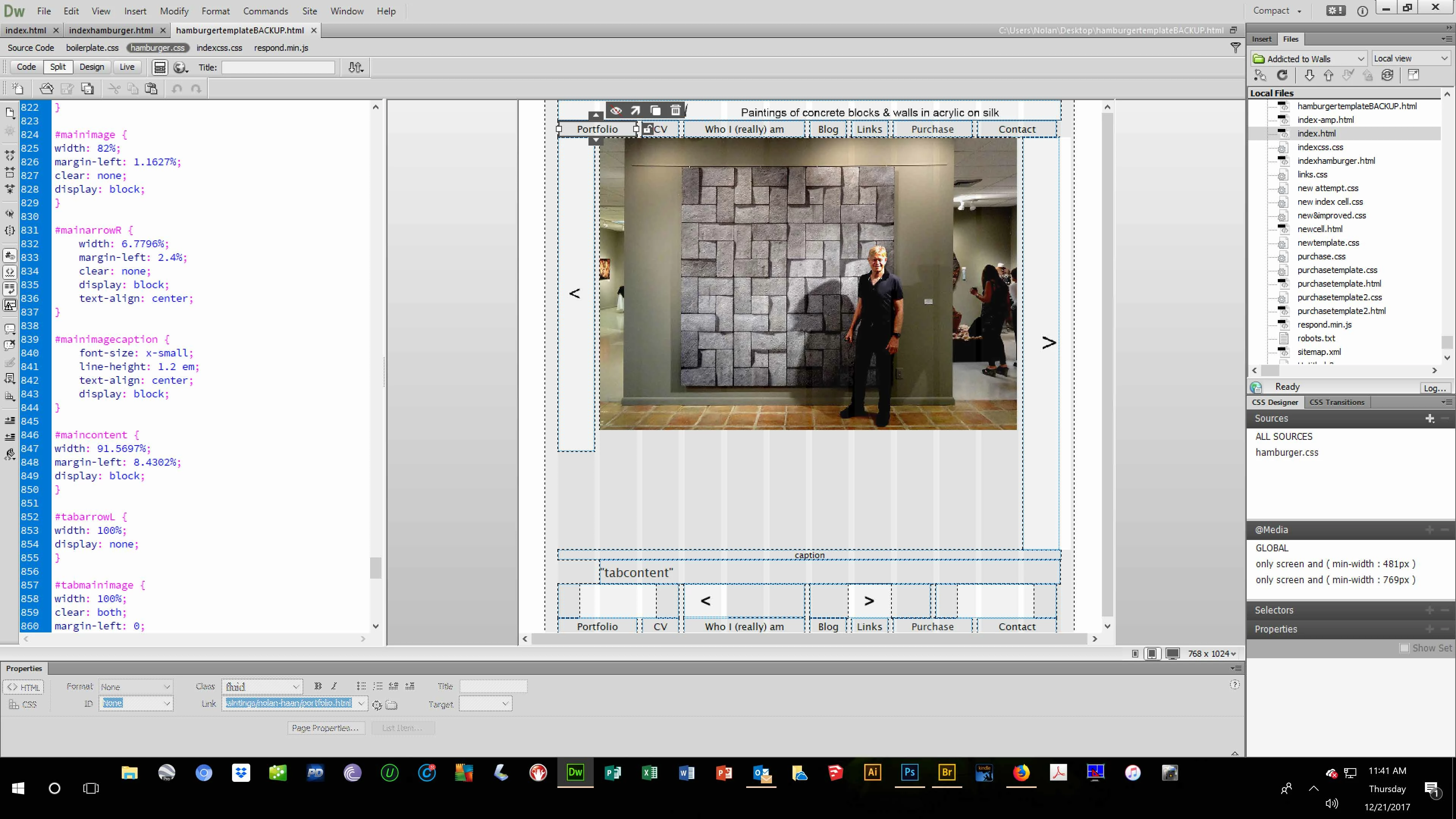The height and width of the screenshot is (819, 1456).
Task: Click Preview in Browser globe icon
Action: tap(180, 67)
